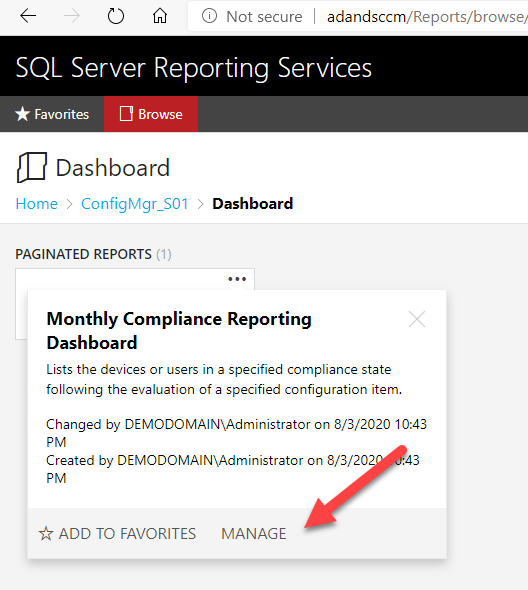View site info via Not secure icon
This screenshot has height=590, width=528.
[209, 16]
